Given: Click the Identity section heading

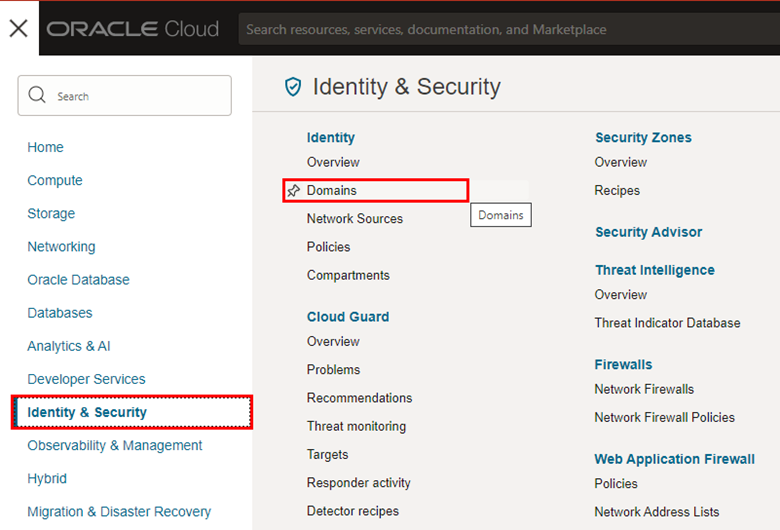Looking at the screenshot, I should [331, 137].
